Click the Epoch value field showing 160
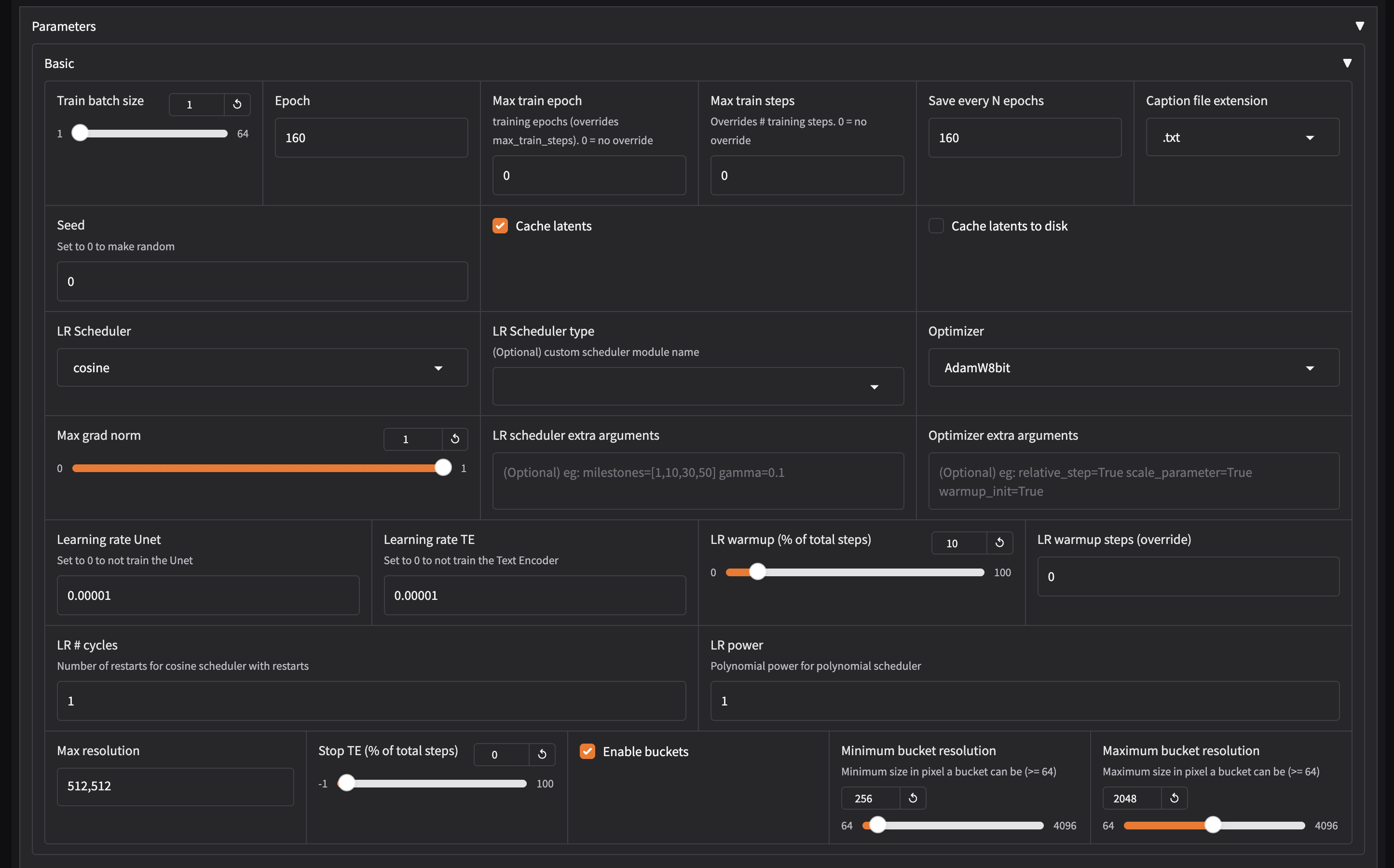Viewport: 1394px width, 868px height. point(370,137)
